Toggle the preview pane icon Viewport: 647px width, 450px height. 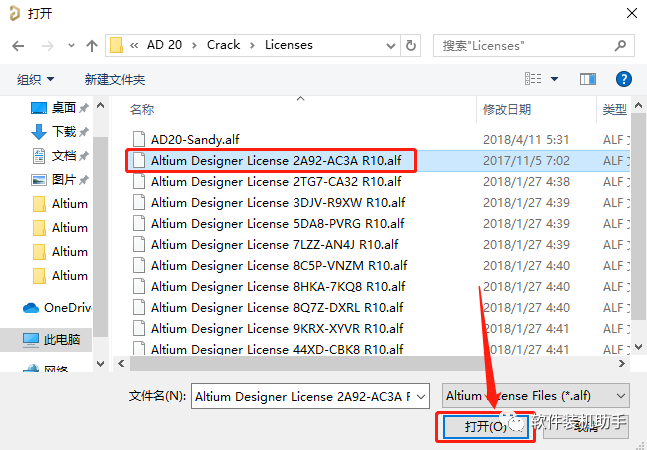pos(588,79)
